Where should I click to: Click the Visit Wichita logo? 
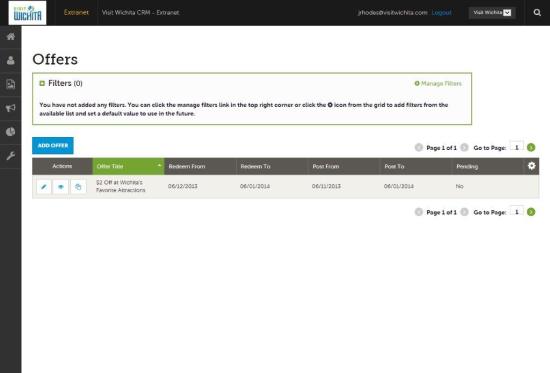pyautogui.click(x=27, y=13)
